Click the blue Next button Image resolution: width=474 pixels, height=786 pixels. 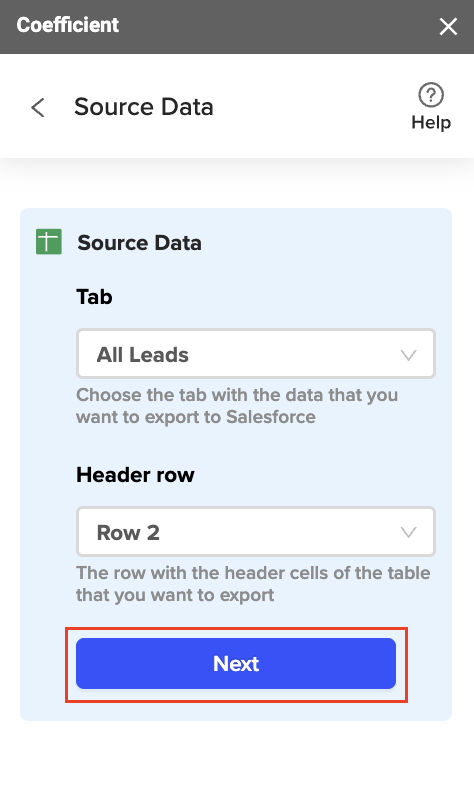coord(236,663)
